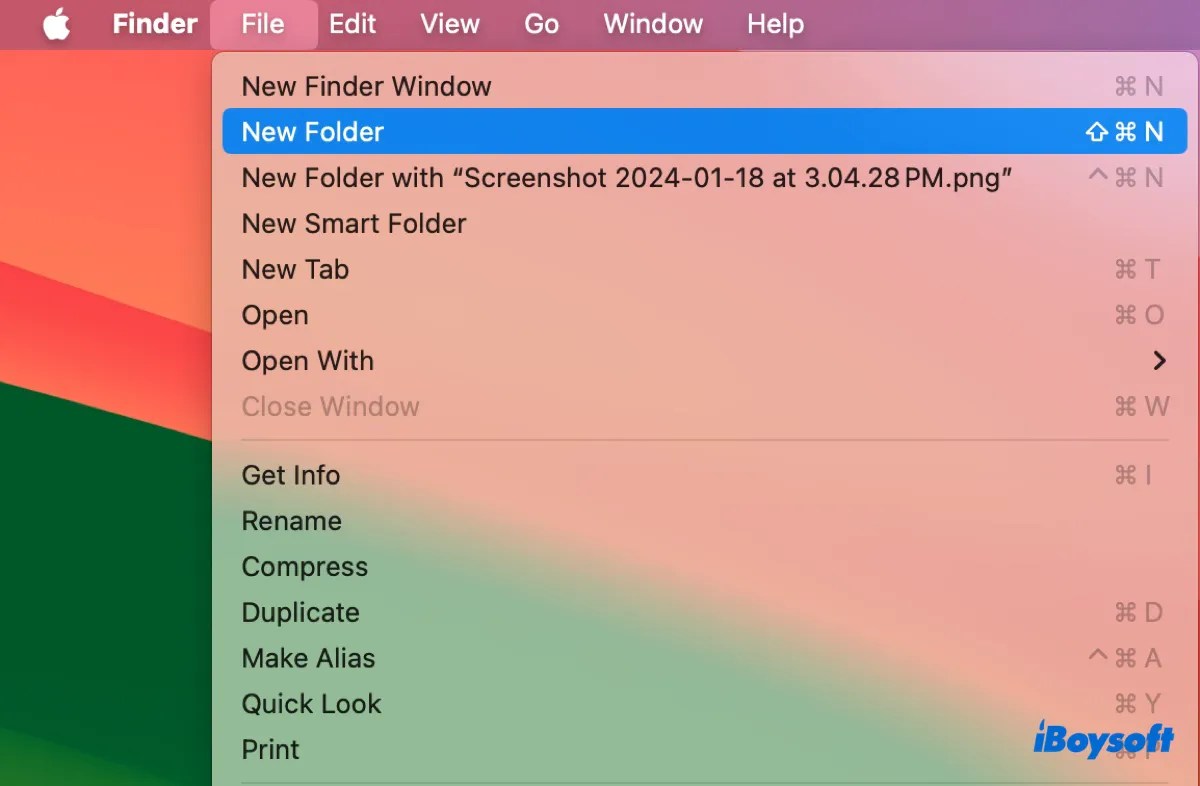1200x786 pixels.
Task: Open the Go menu
Action: [x=541, y=24]
